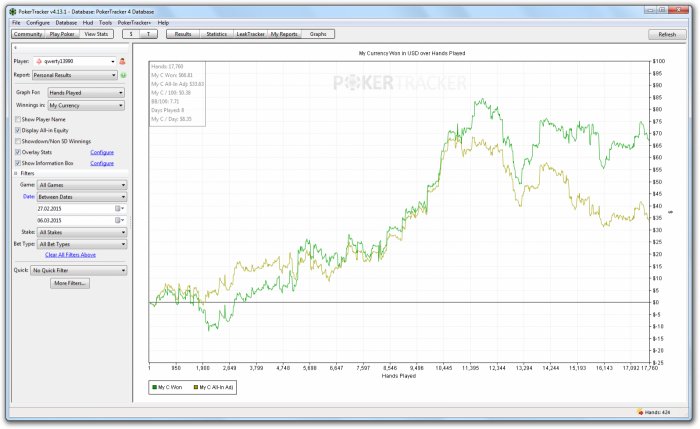The height and width of the screenshot is (429, 700).
Task: Click the hands status icon in status bar
Action: 640,411
